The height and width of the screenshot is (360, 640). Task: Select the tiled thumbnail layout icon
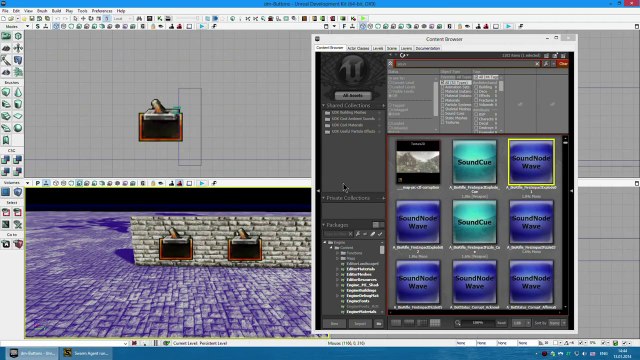[x=435, y=323]
